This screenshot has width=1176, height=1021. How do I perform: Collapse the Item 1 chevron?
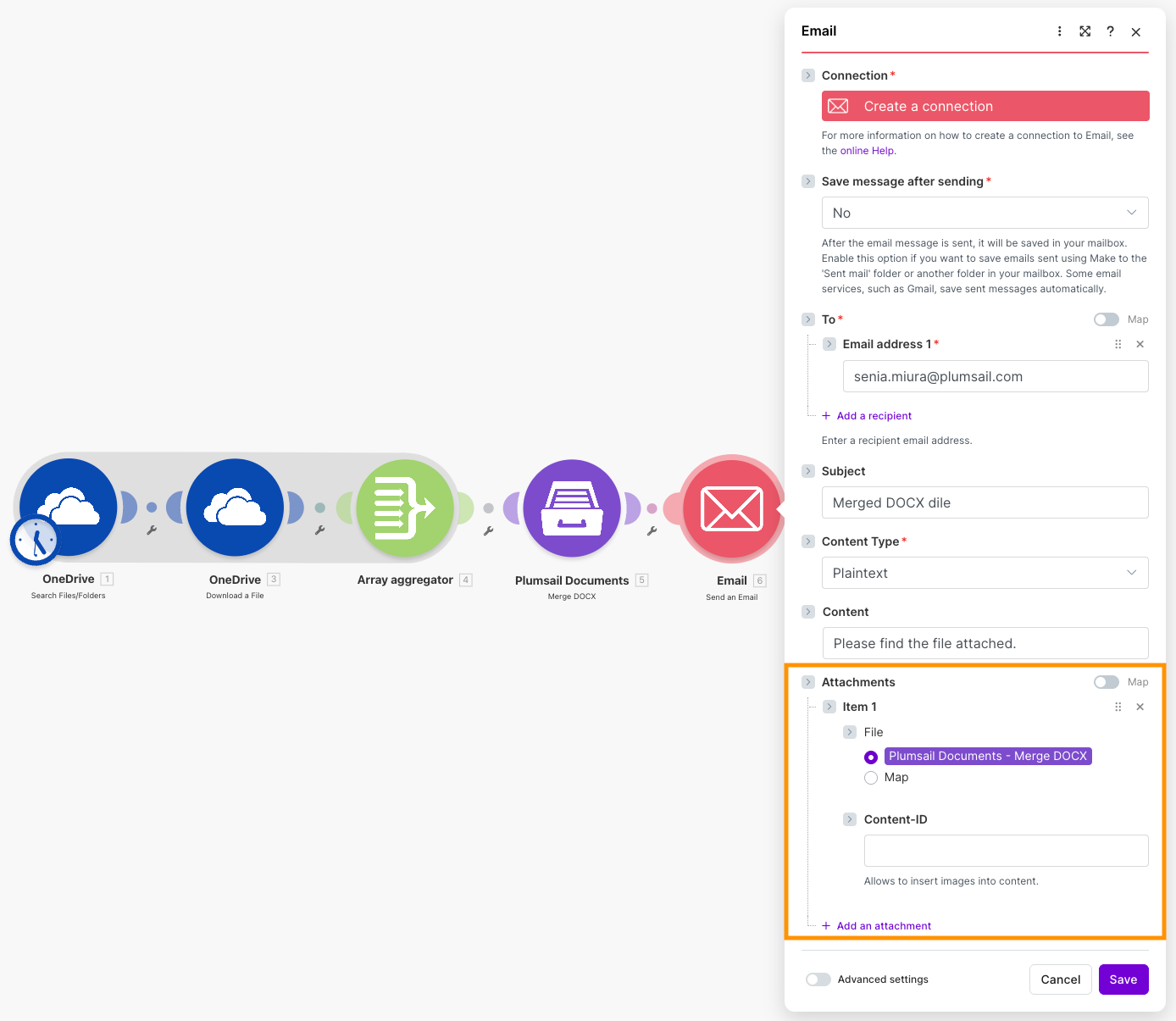click(829, 707)
